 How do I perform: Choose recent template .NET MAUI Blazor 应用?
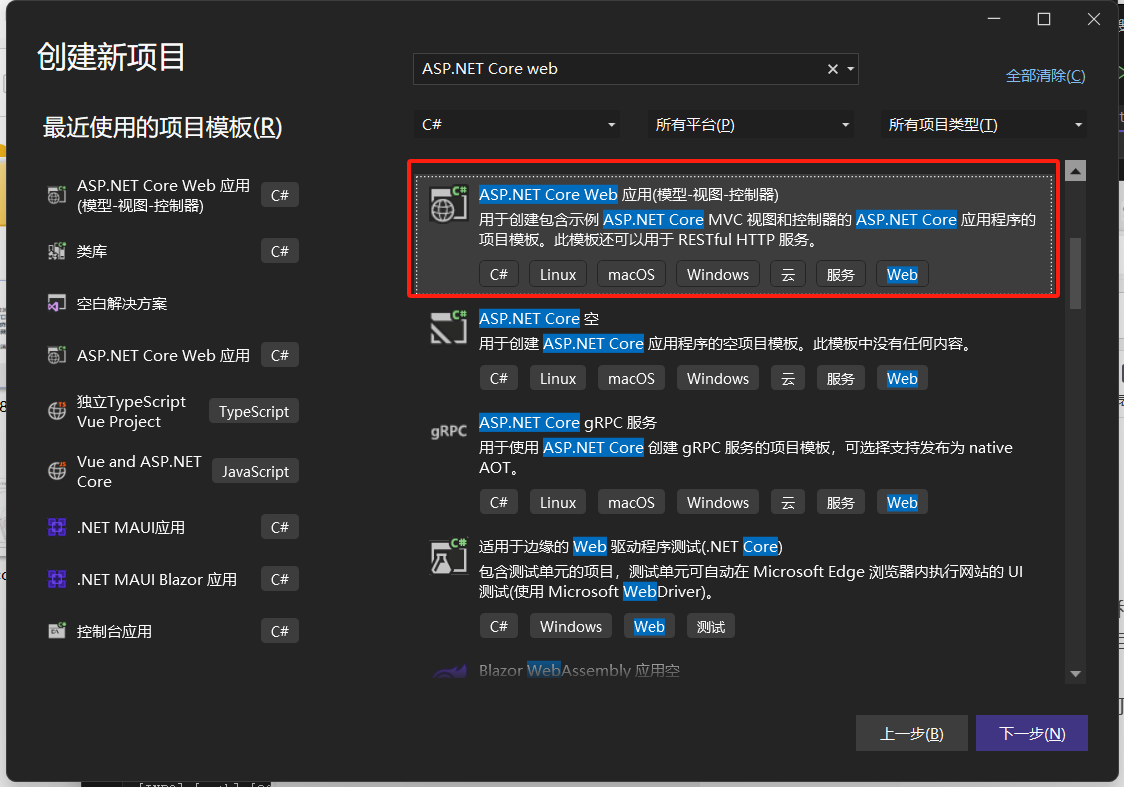[x=156, y=578]
